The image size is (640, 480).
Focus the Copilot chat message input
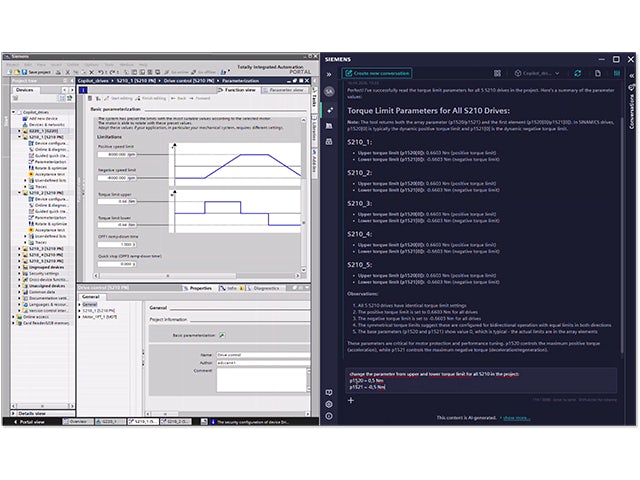point(482,380)
